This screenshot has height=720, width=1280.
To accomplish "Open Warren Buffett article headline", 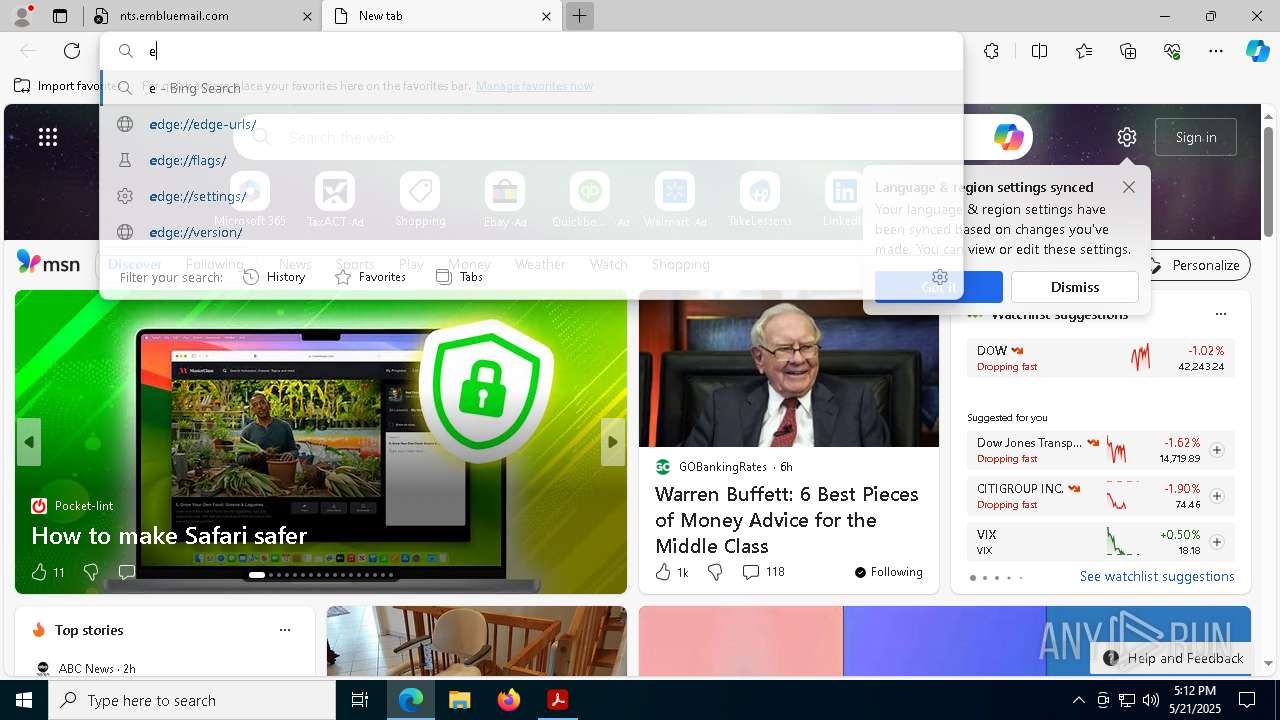I will (787, 520).
